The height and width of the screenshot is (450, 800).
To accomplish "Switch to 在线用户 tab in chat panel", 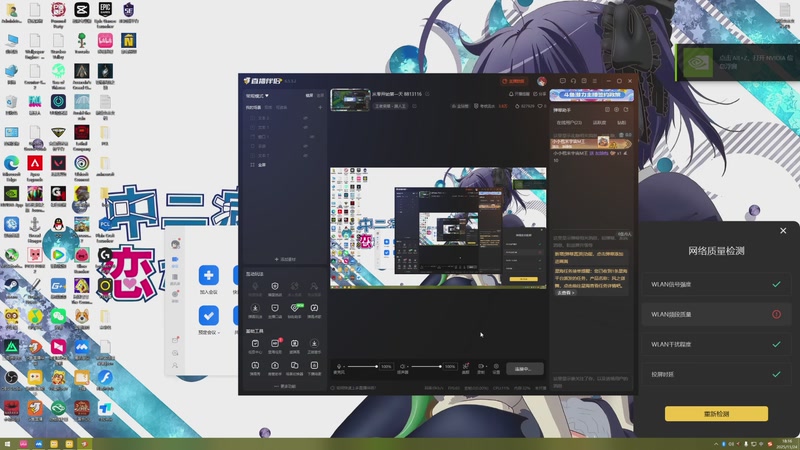I will [x=569, y=122].
